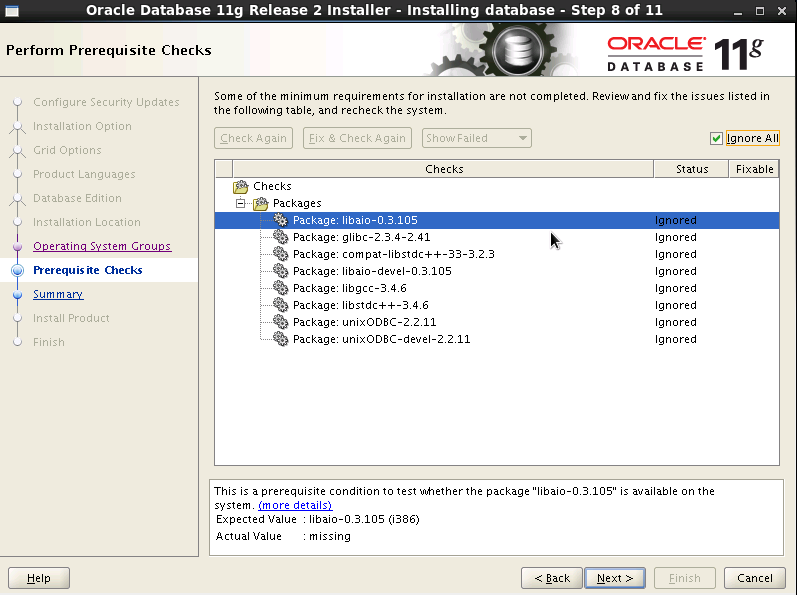Image resolution: width=797 pixels, height=595 pixels.
Task: Click the gear icon for Package glibc-2.3.4-2.41
Action: (x=281, y=237)
